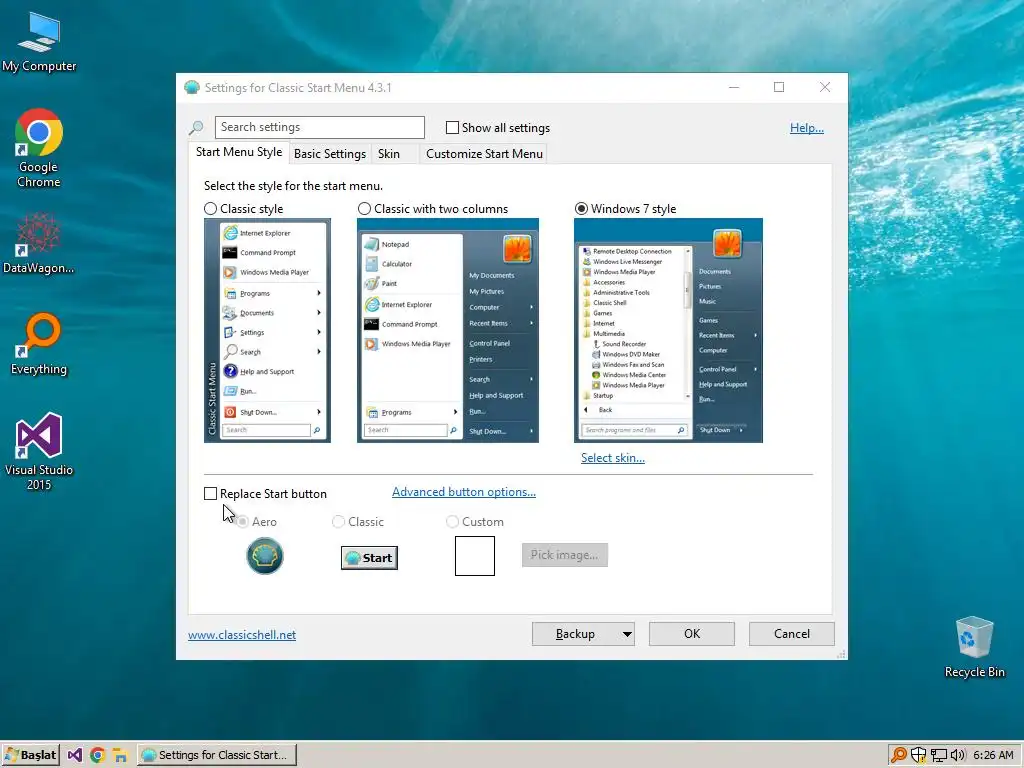Switch to the Skin tab
The width and height of the screenshot is (1024, 768).
(389, 154)
